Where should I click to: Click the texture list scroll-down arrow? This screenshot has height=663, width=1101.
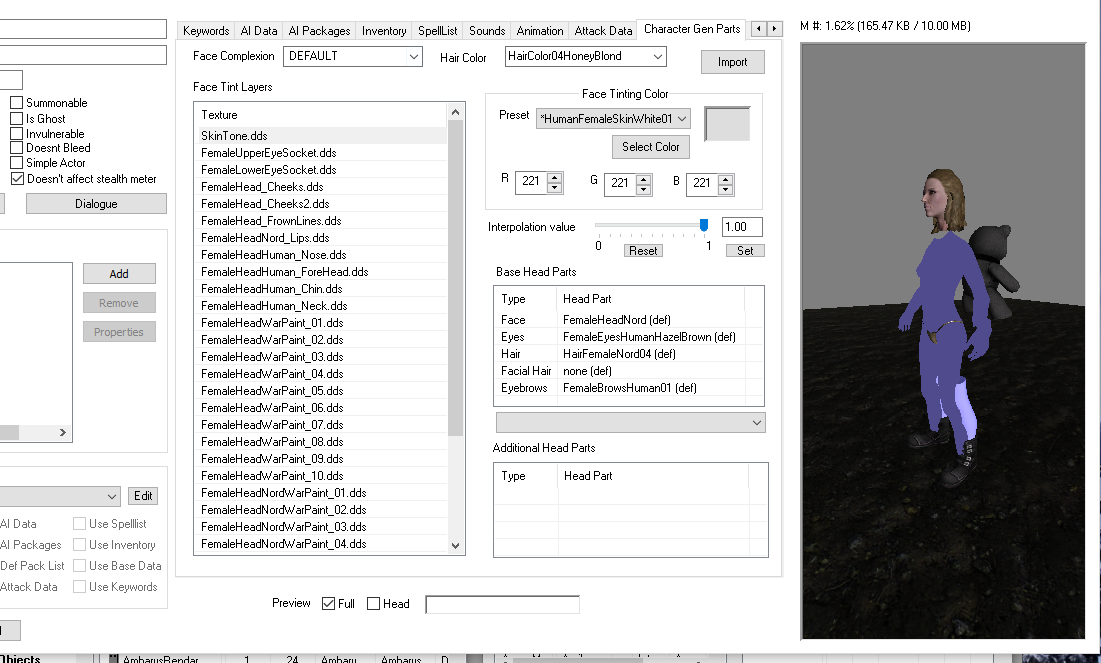click(455, 546)
